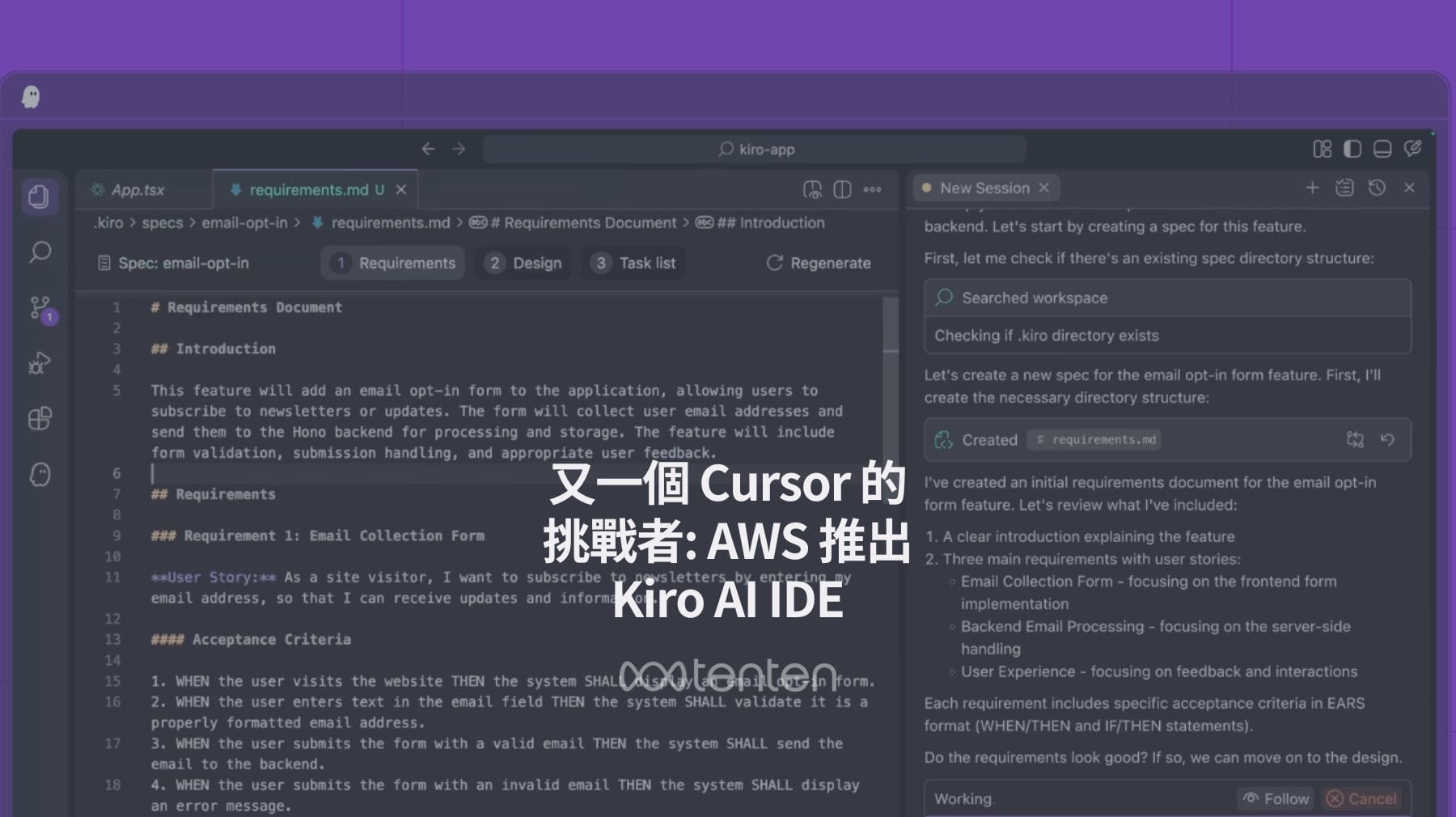The width and height of the screenshot is (1456, 817).
Task: Open Run and Debug icon
Action: 40,363
